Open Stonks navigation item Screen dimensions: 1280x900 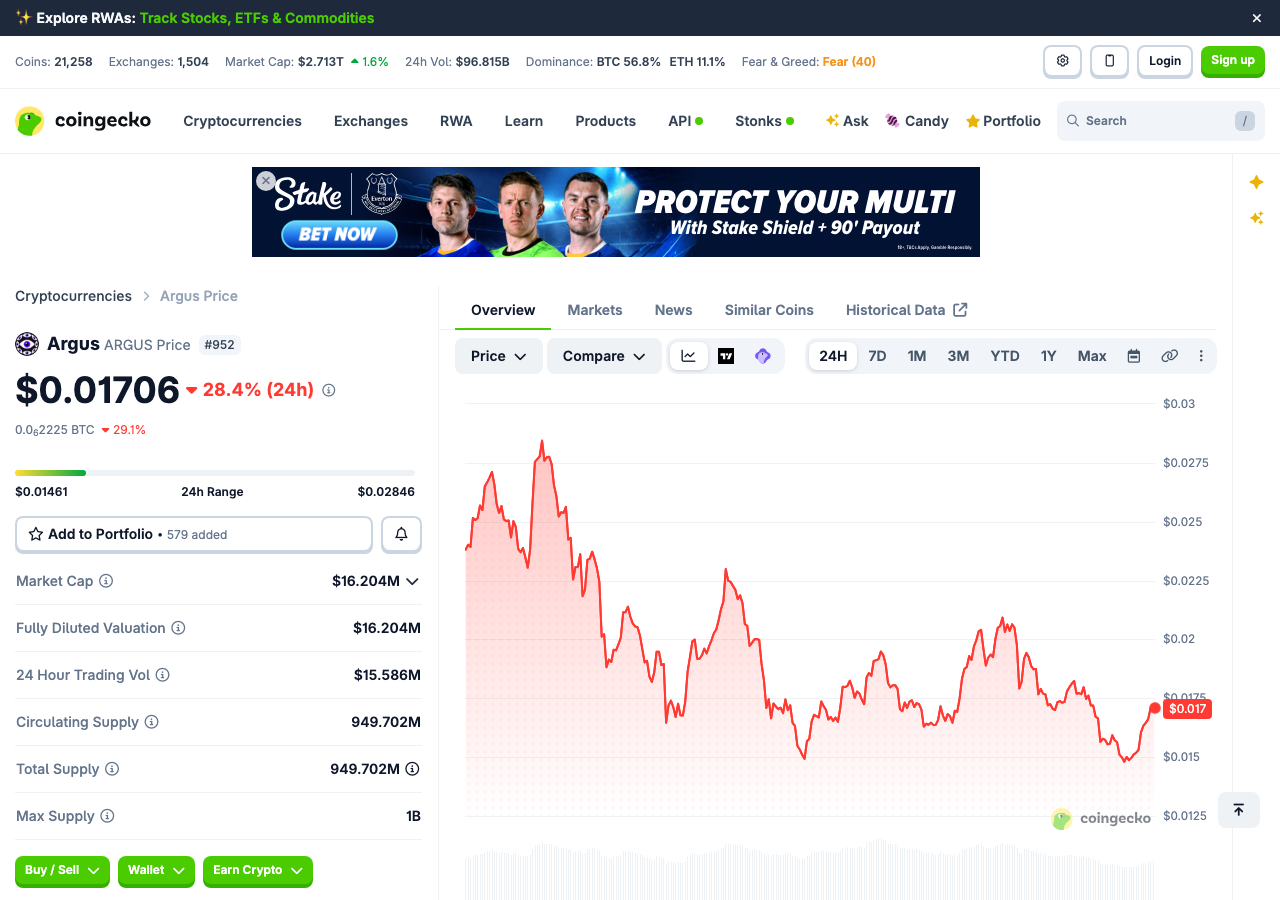click(765, 121)
